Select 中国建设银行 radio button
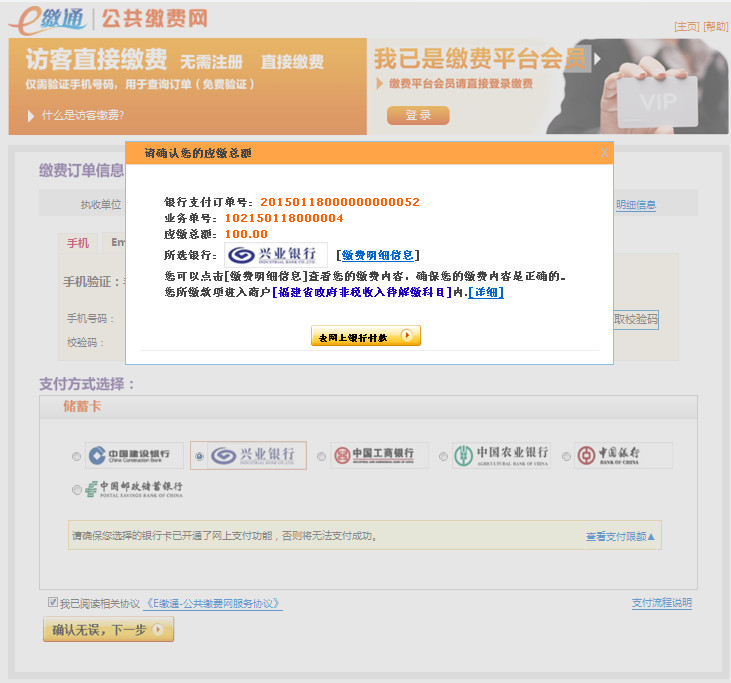This screenshot has width=731, height=683. [x=76, y=456]
